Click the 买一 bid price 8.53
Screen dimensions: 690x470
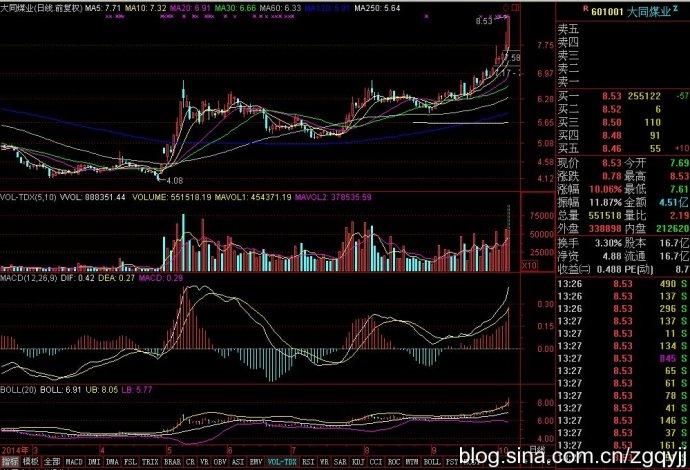tap(612, 96)
